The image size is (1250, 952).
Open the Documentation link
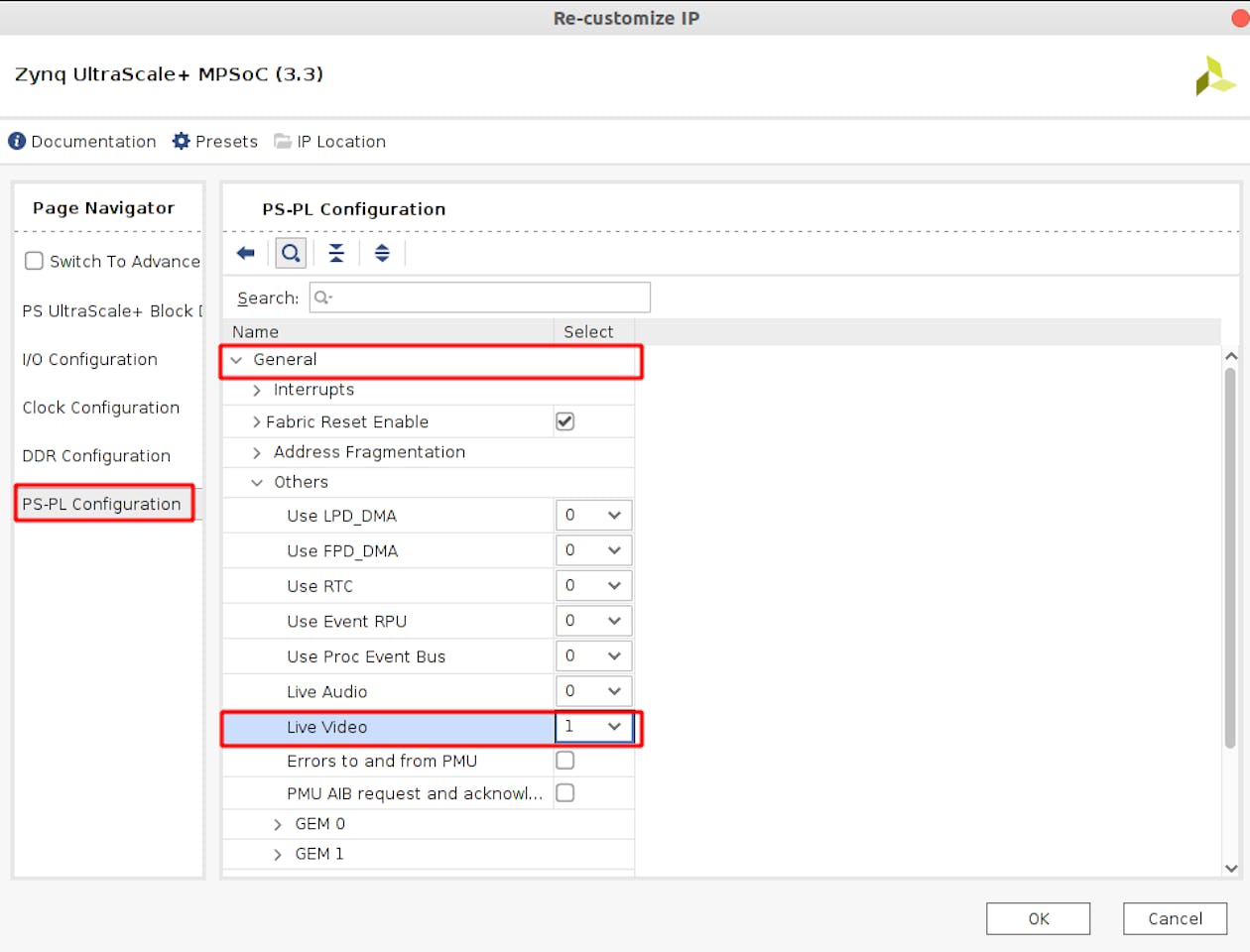93,142
